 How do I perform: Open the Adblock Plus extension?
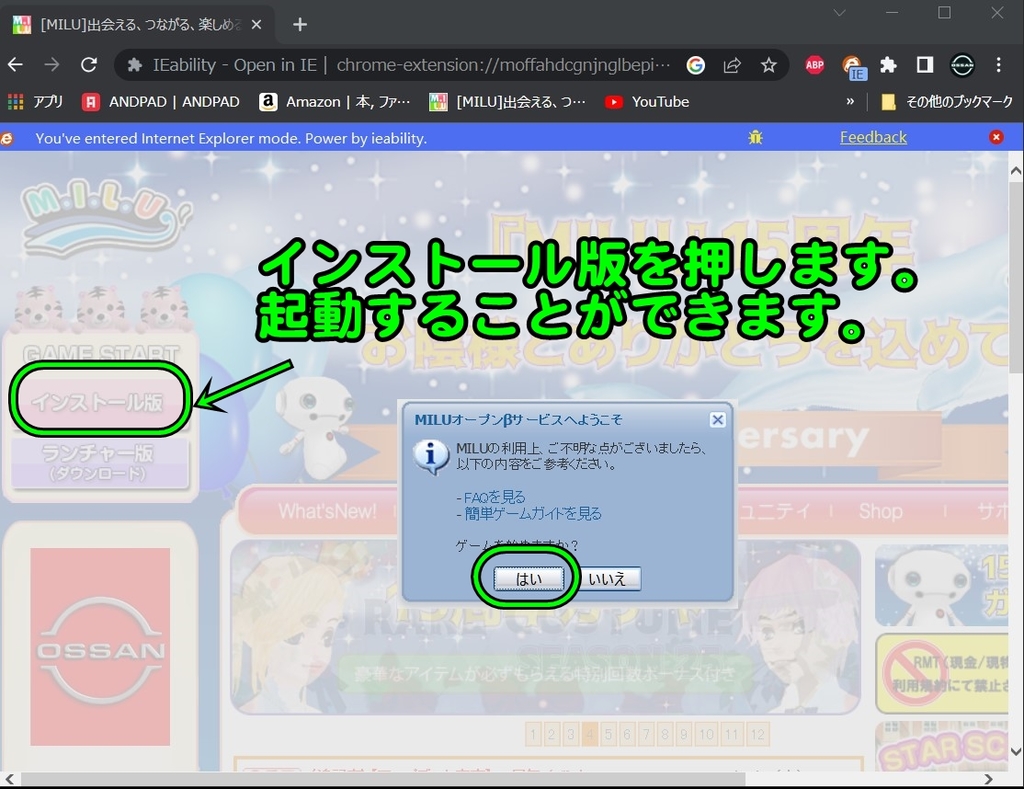pyautogui.click(x=814, y=65)
